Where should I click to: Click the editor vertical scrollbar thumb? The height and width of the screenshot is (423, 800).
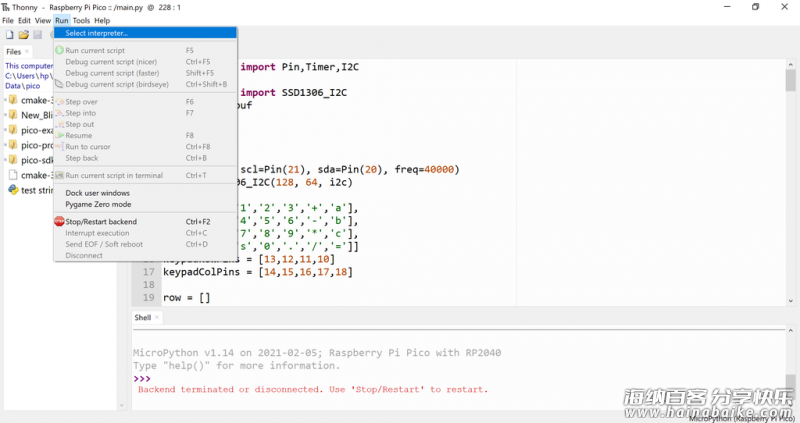790,80
